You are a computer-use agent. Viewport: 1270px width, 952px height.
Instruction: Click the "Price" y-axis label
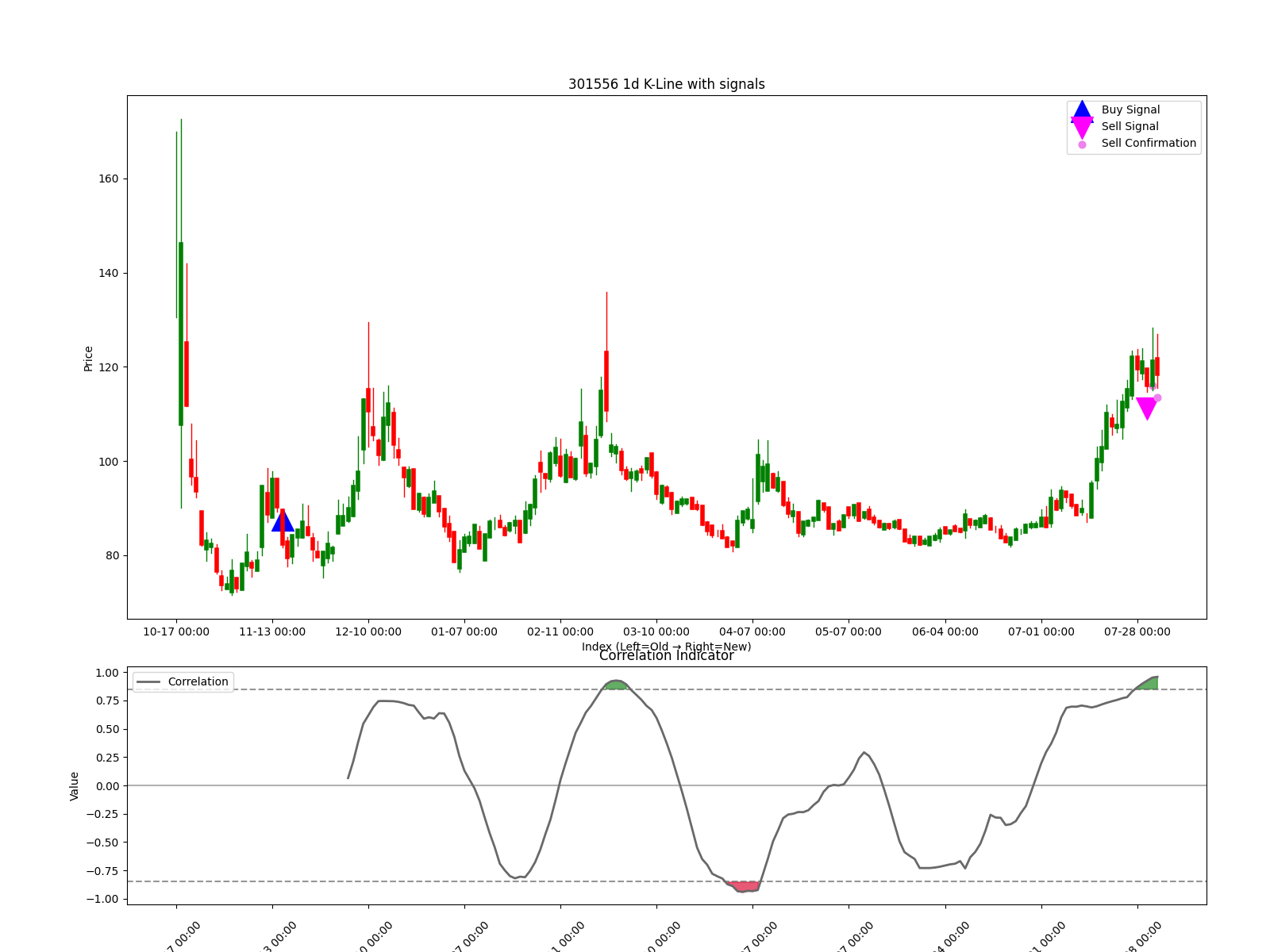[x=88, y=359]
